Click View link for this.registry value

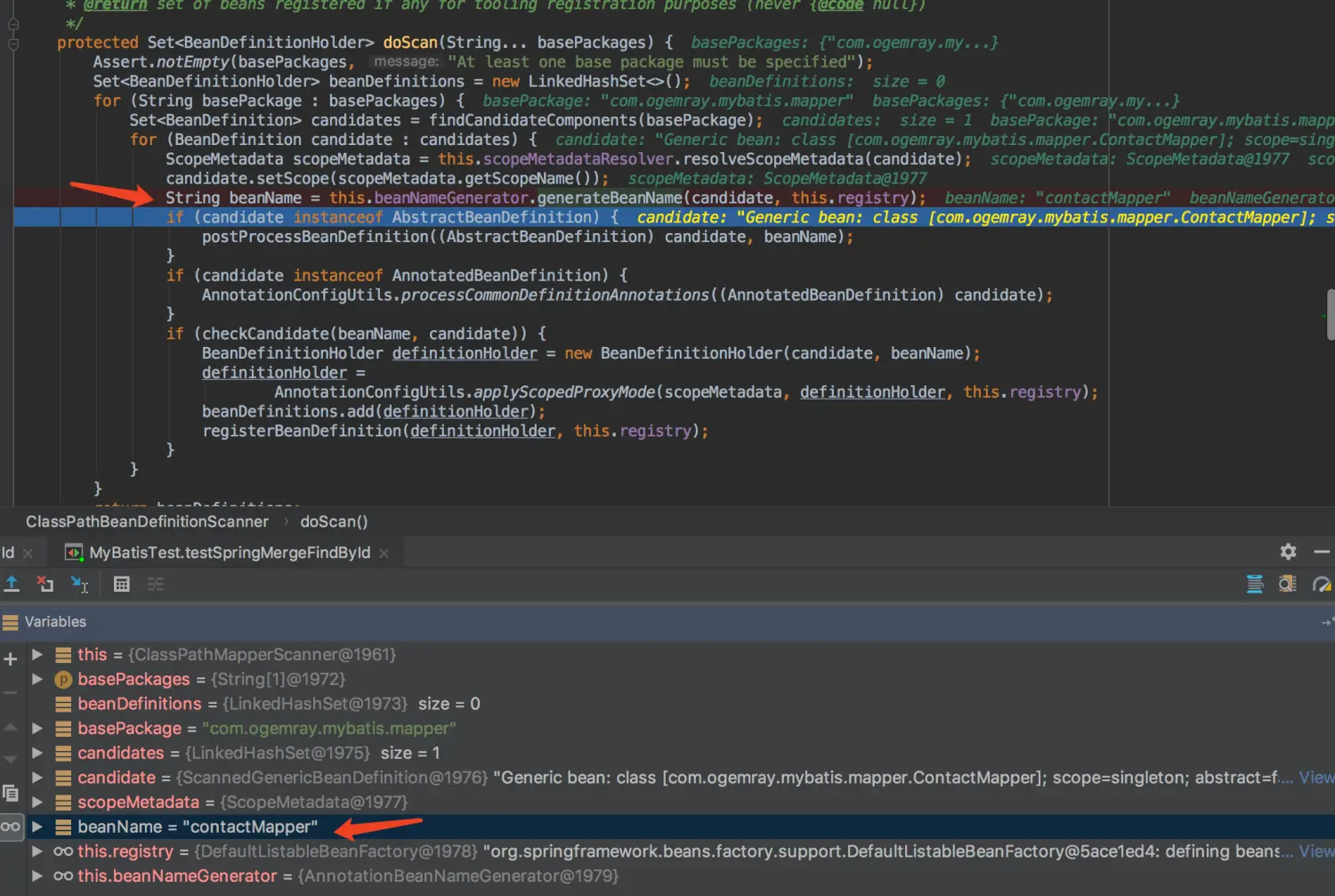(x=1315, y=852)
